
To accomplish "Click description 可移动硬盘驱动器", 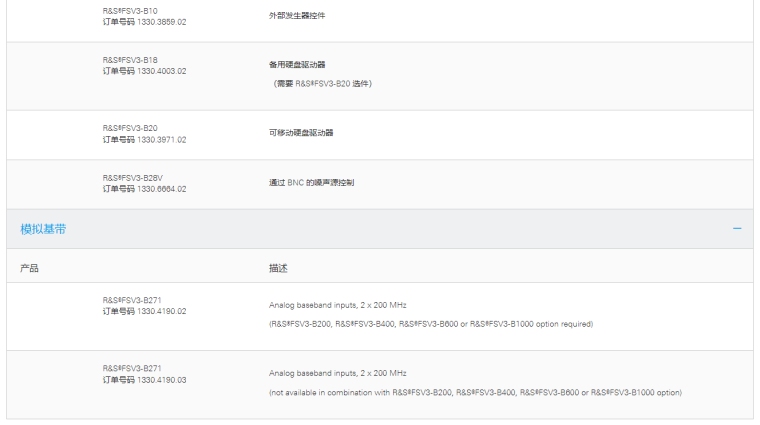I will (301, 133).
